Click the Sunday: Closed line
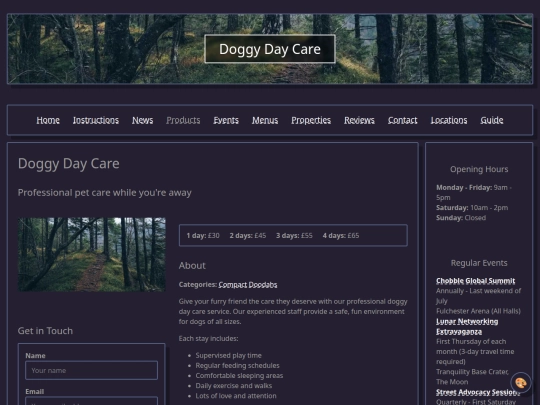The width and height of the screenshot is (540, 405). click(461, 218)
